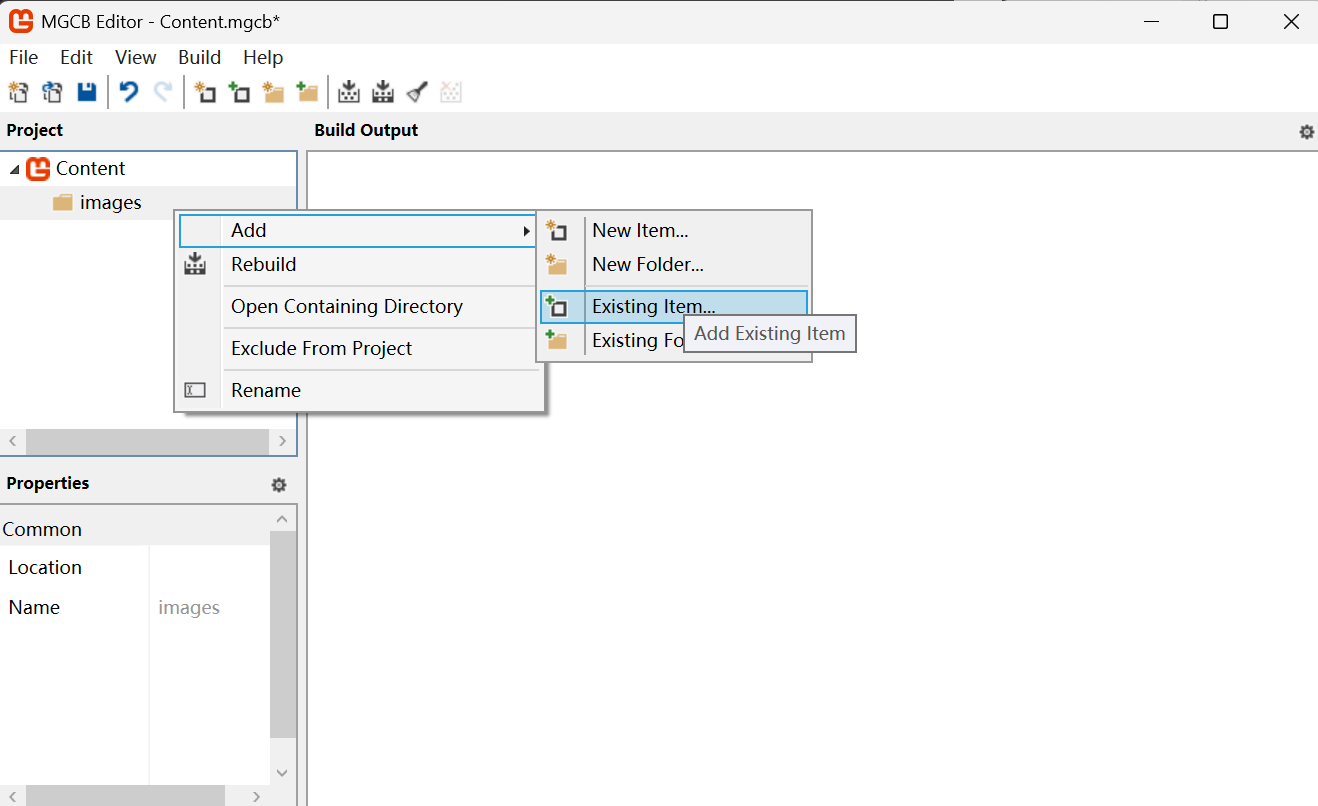Select the images folder in tree
The height and width of the screenshot is (806, 1318).
click(x=110, y=203)
